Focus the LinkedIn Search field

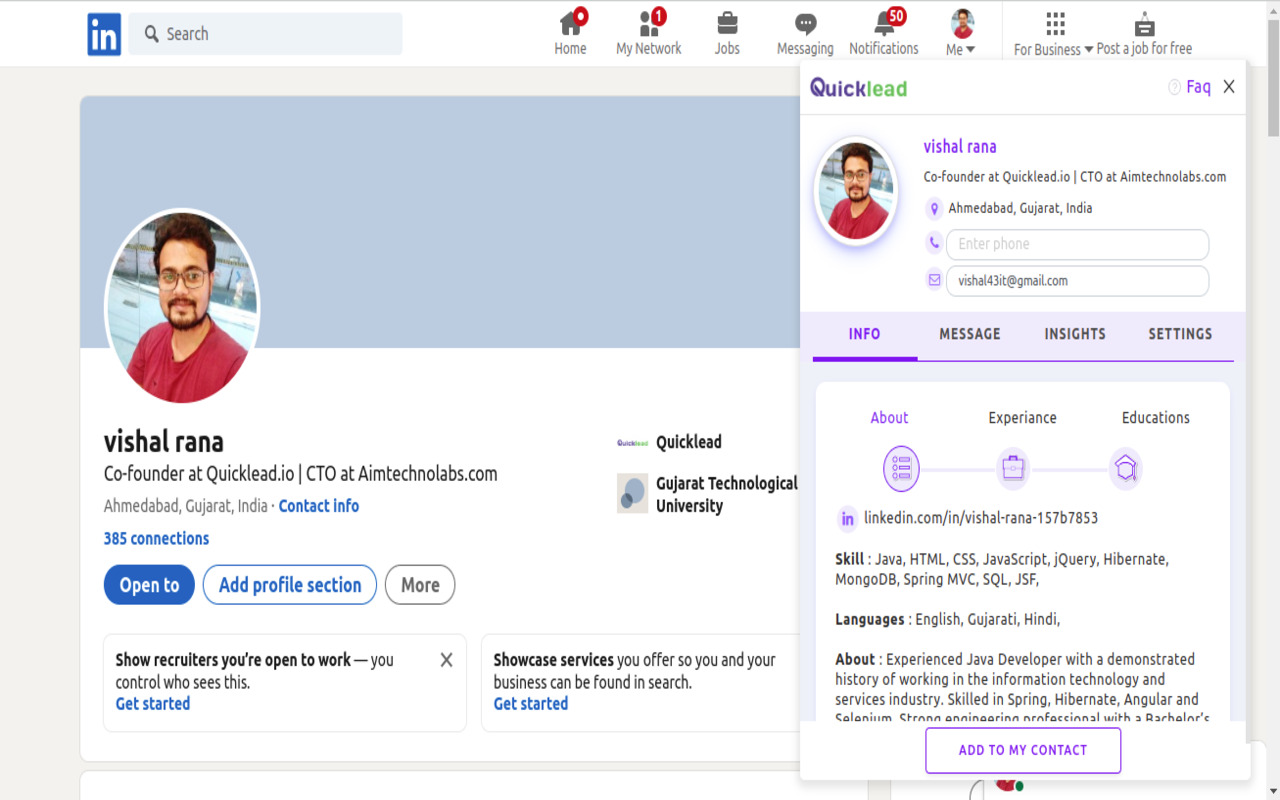point(265,34)
